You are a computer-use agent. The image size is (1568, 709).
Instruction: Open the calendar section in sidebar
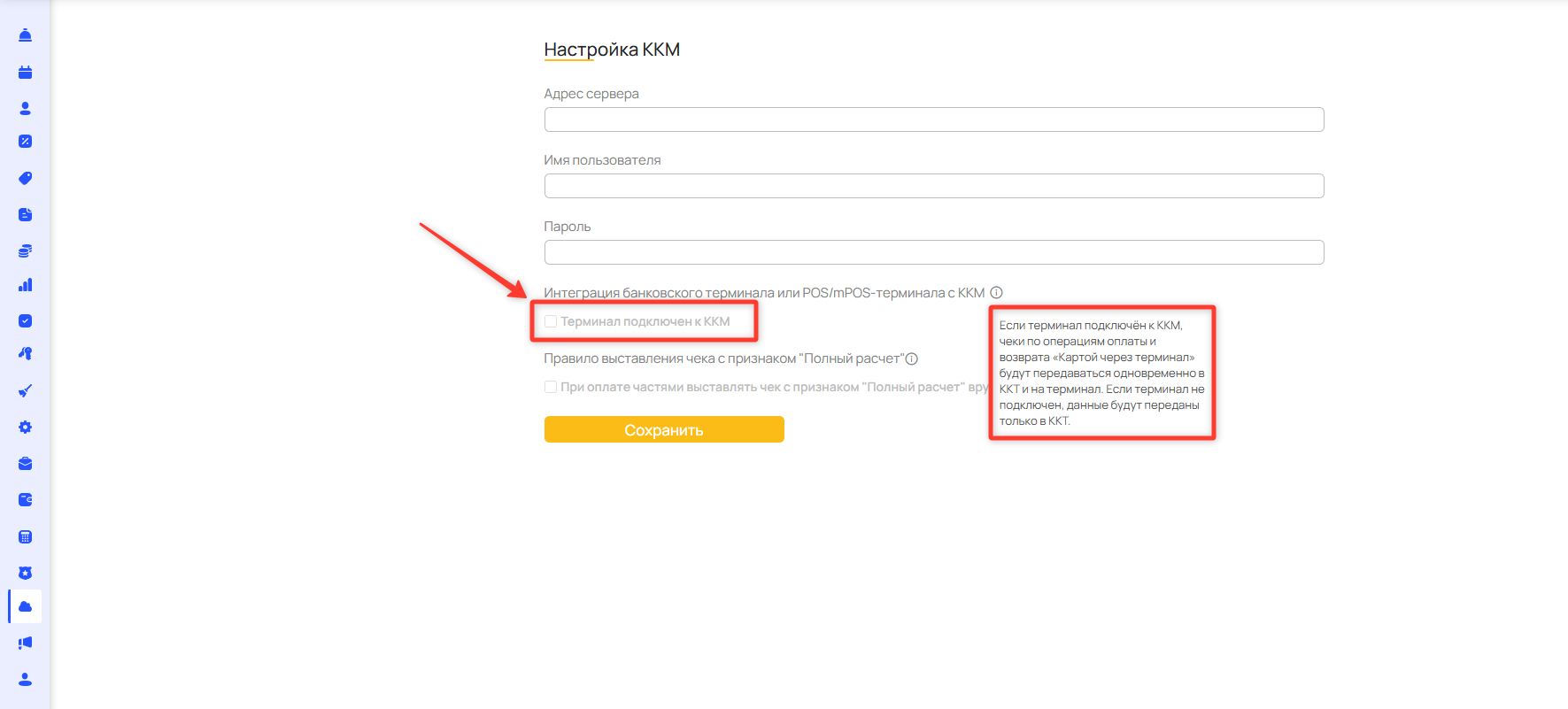click(25, 73)
